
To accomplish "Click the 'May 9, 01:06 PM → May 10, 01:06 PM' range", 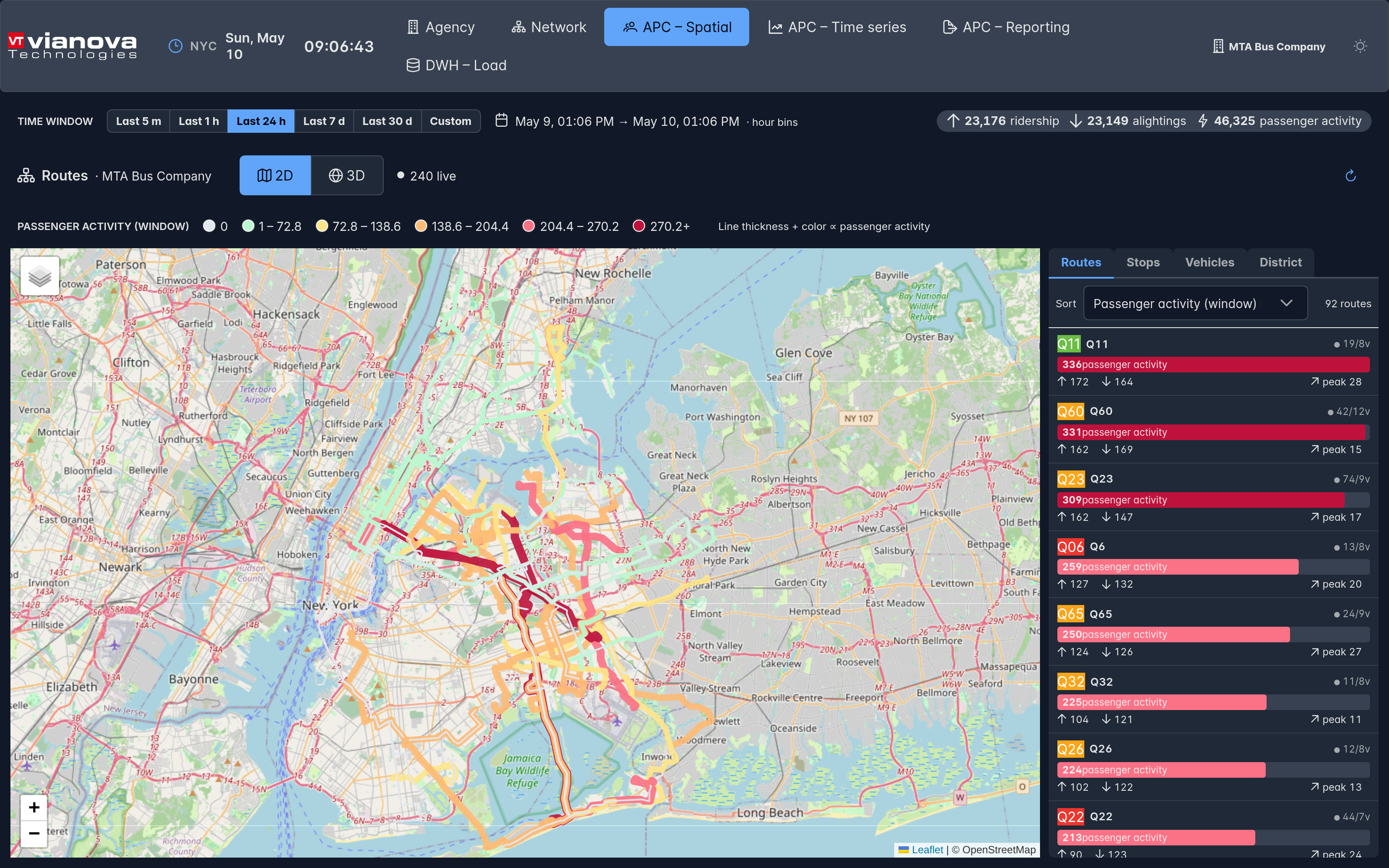I will click(x=627, y=121).
